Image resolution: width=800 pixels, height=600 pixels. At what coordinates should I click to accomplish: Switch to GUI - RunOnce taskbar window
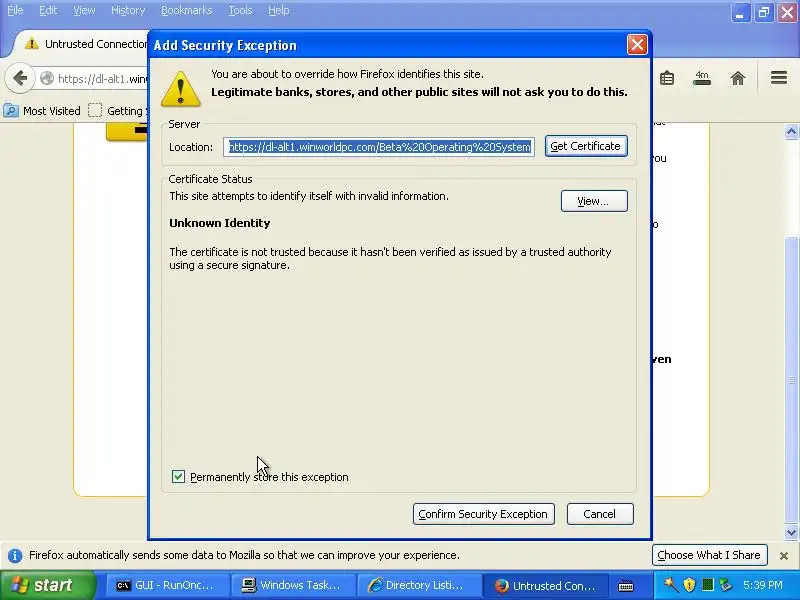166,586
